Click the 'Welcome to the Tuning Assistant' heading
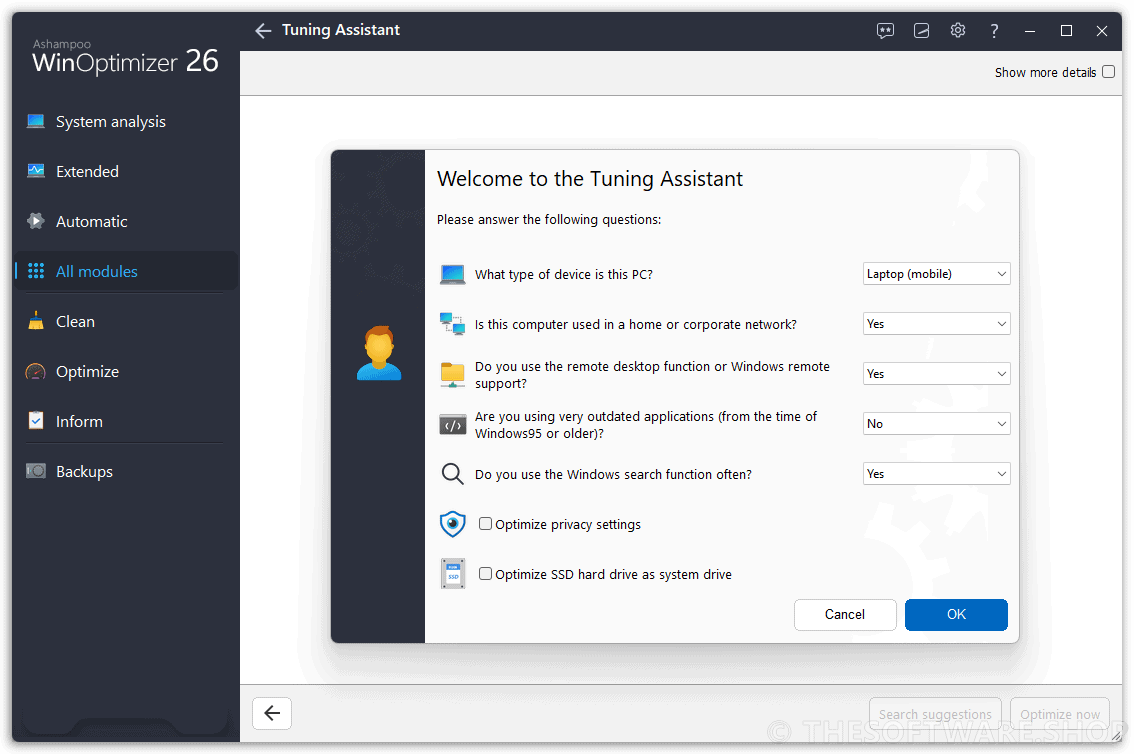The height and width of the screenshot is (754, 1134). [589, 179]
